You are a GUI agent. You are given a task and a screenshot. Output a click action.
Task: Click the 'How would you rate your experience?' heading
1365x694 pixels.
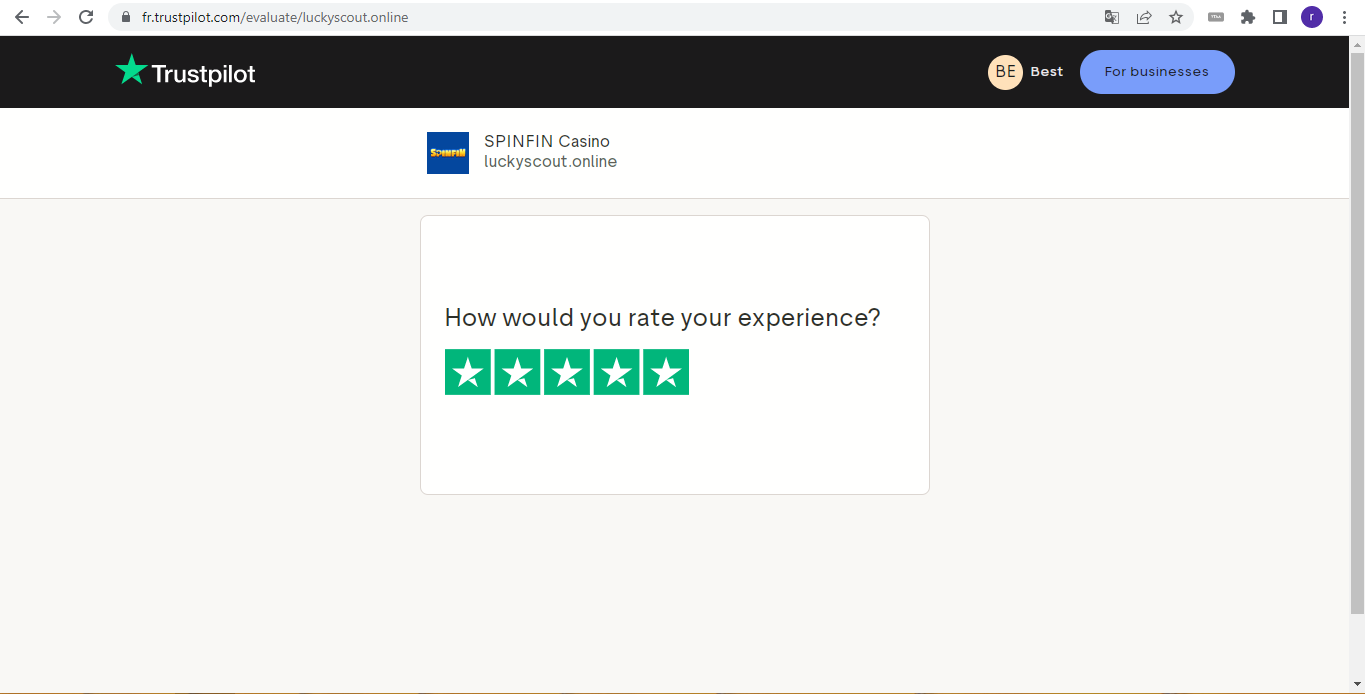[x=662, y=318]
